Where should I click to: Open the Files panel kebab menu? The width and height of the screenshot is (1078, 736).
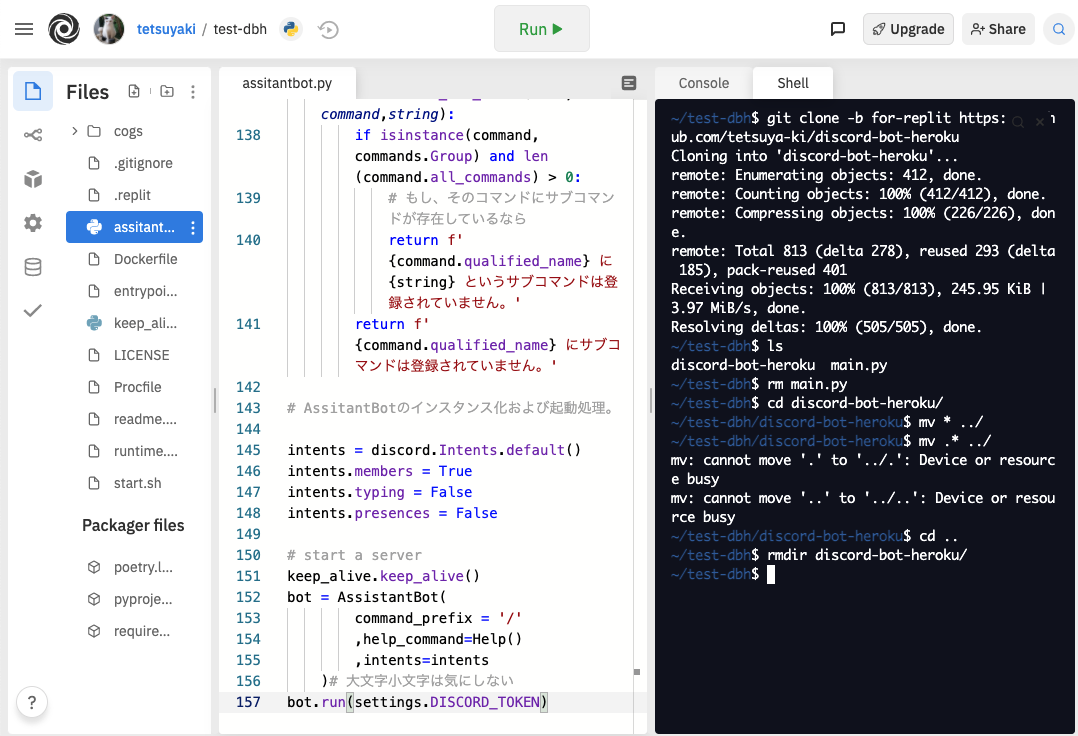coord(193,91)
